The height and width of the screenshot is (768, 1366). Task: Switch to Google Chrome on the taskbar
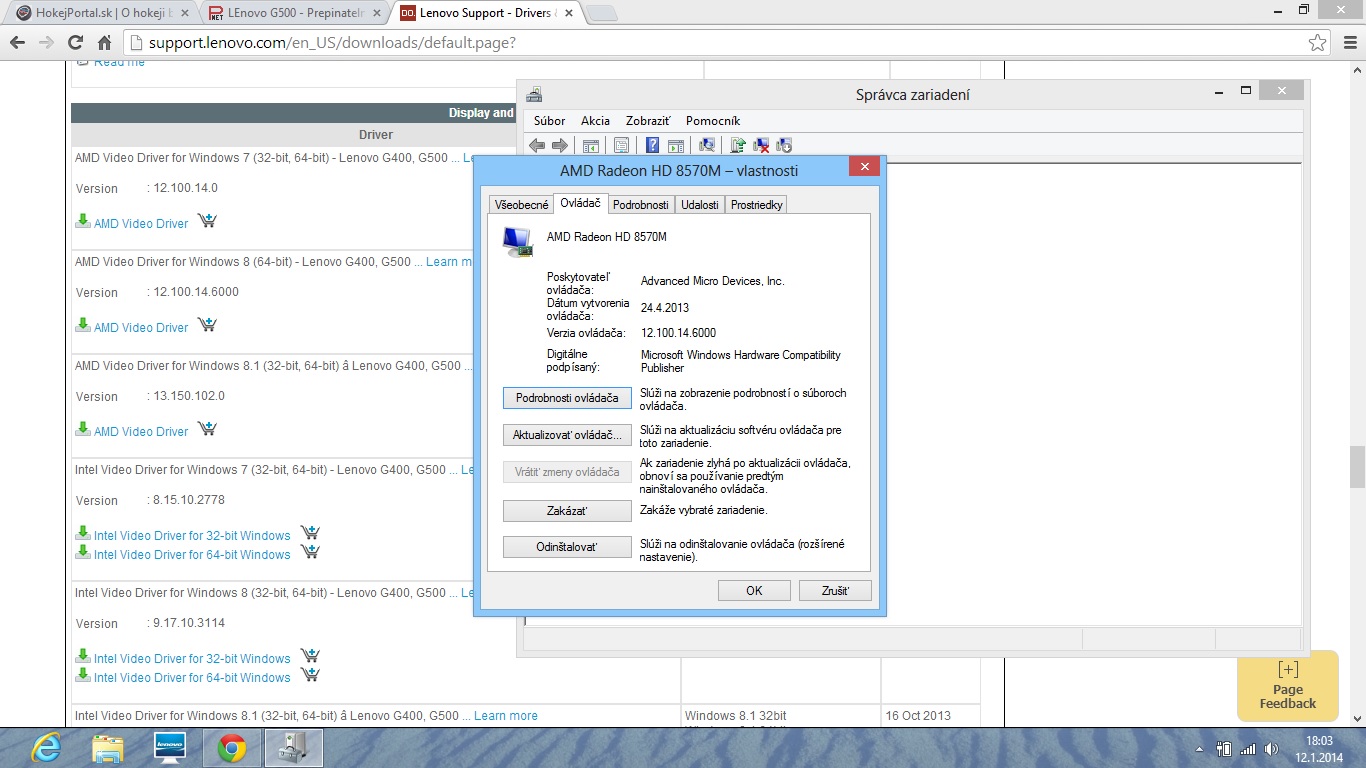(232, 747)
